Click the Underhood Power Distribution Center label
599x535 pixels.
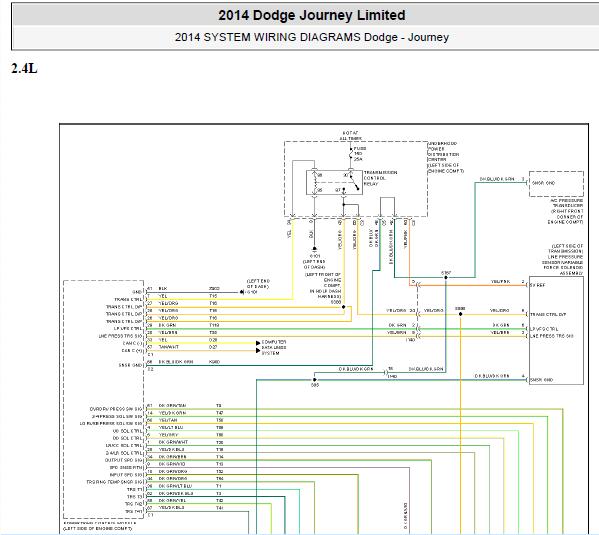(x=445, y=157)
